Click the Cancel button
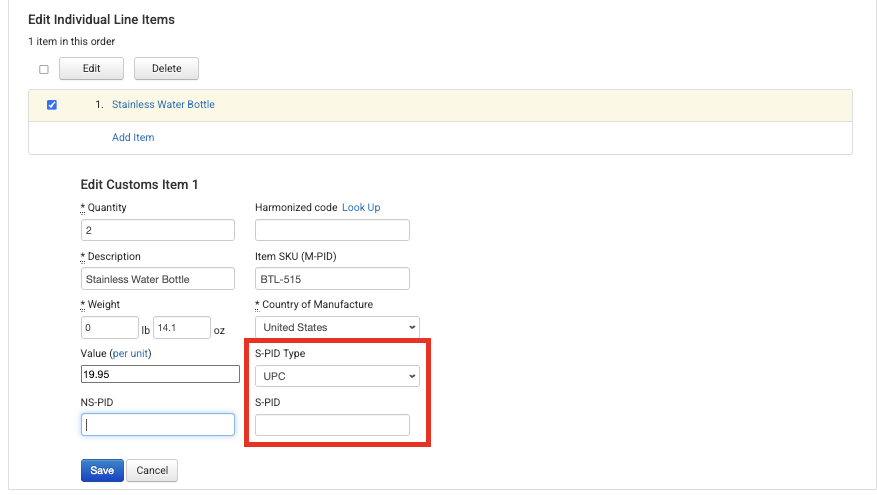 click(152, 470)
